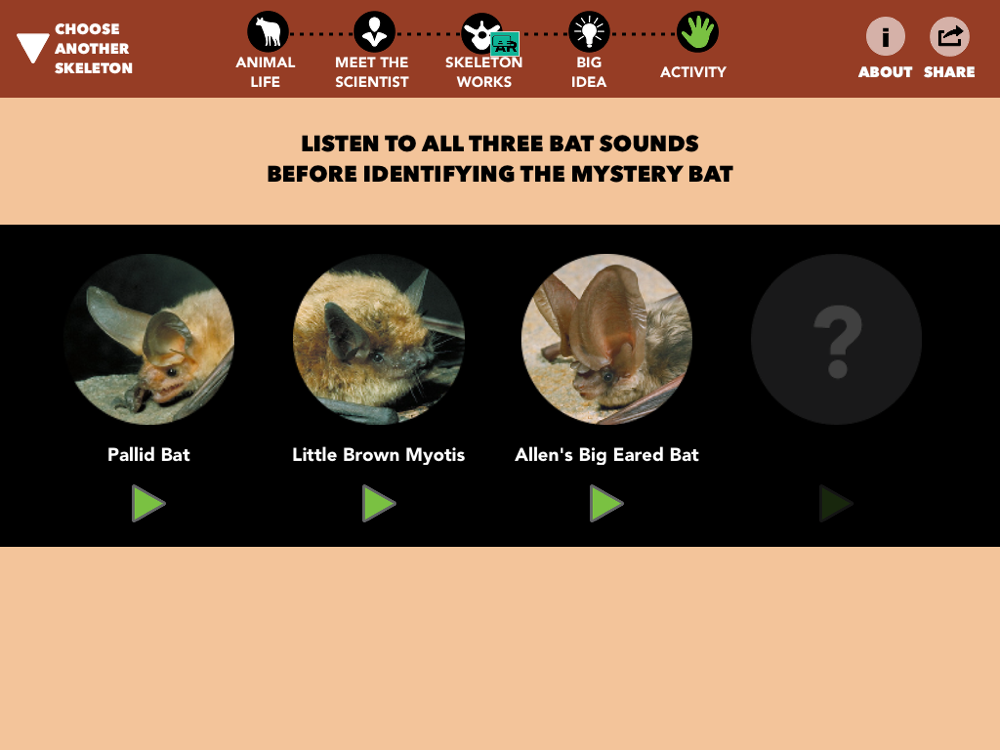Open the Skeleton Works bone icon
Viewport: 1000px width, 750px height.
[479, 33]
